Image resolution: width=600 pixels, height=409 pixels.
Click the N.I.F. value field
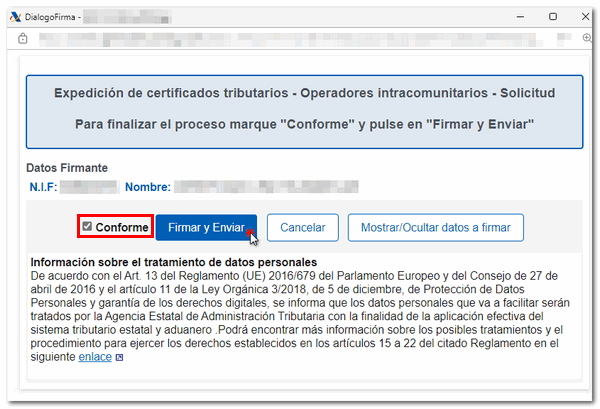[88, 186]
